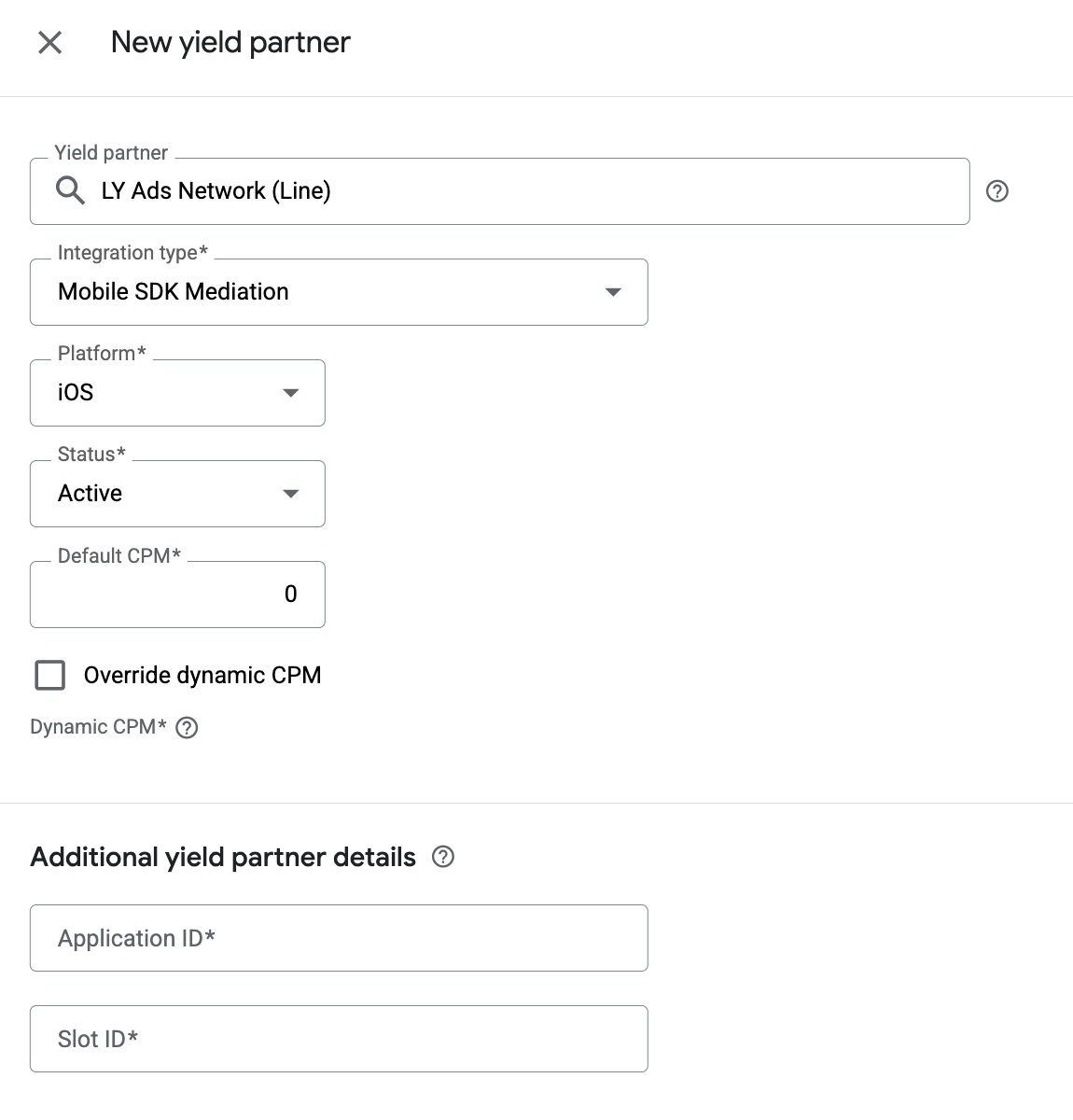Image resolution: width=1073 pixels, height=1120 pixels.
Task: Close the New yield partner dialog
Action: (49, 42)
